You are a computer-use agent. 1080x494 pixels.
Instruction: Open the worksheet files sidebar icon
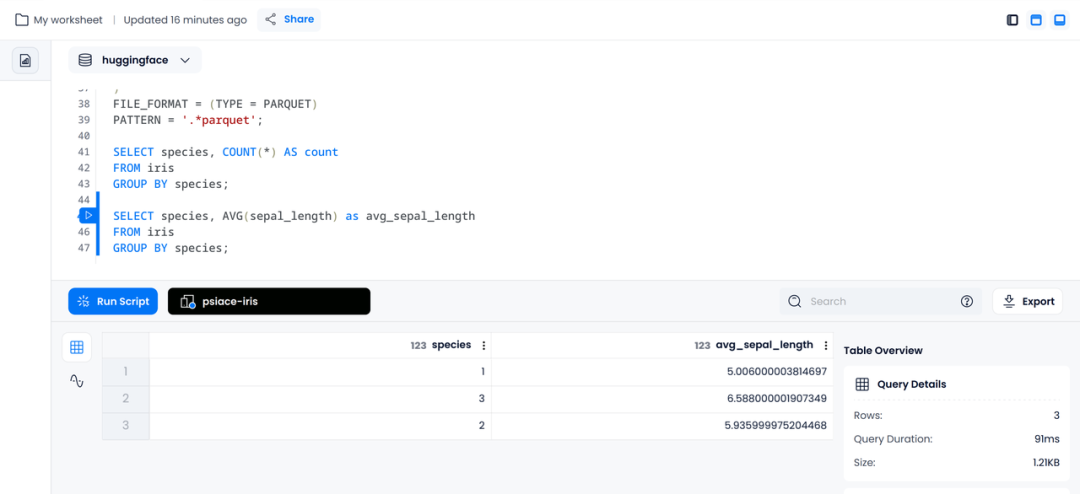[x=25, y=60]
